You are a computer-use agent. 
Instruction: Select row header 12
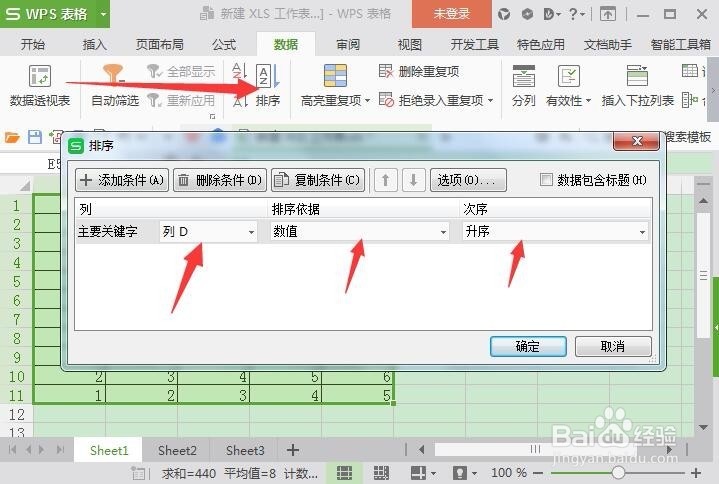(x=17, y=414)
